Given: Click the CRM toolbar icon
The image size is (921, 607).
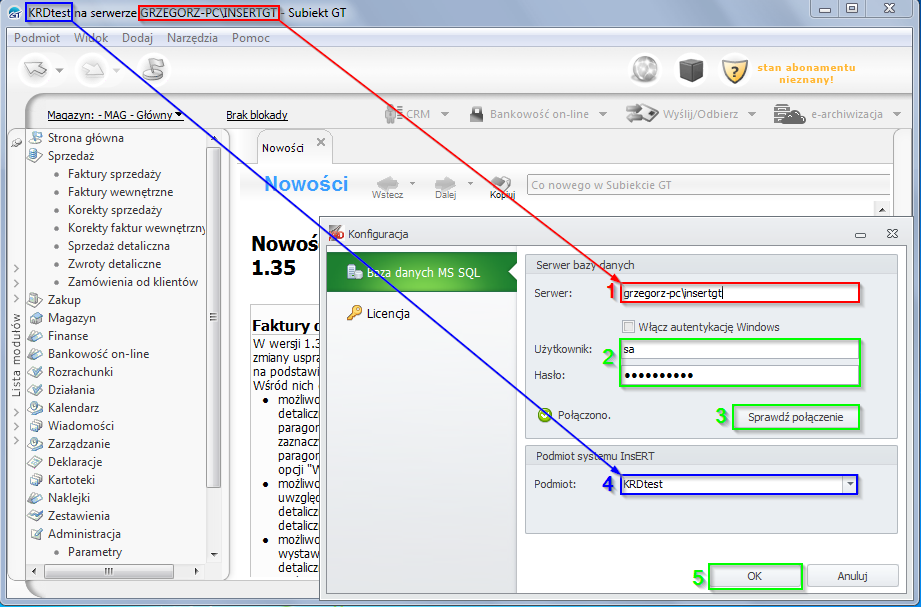Looking at the screenshot, I should (x=392, y=113).
